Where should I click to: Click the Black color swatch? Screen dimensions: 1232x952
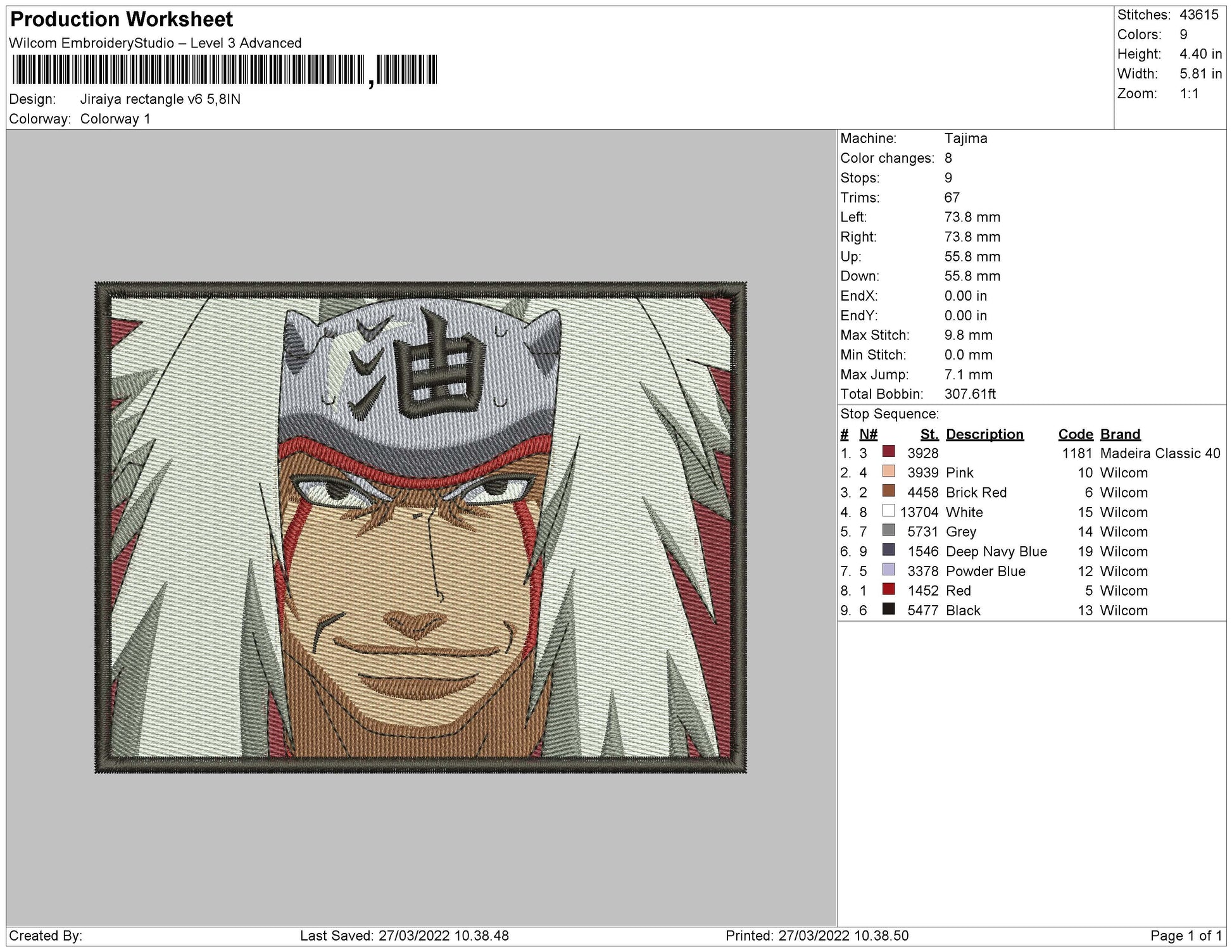[x=889, y=608]
